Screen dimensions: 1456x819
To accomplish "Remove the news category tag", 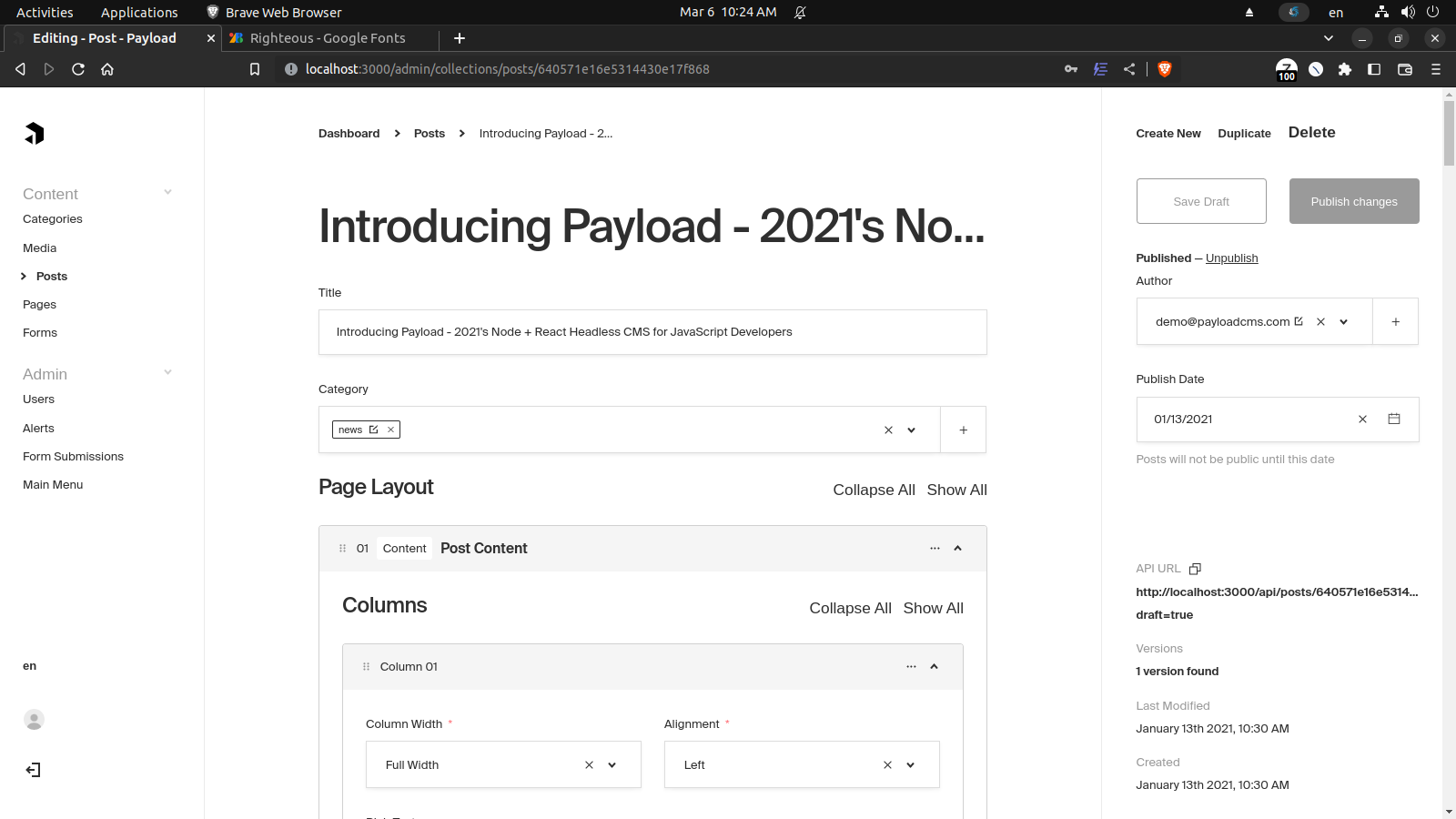I will pyautogui.click(x=390, y=430).
